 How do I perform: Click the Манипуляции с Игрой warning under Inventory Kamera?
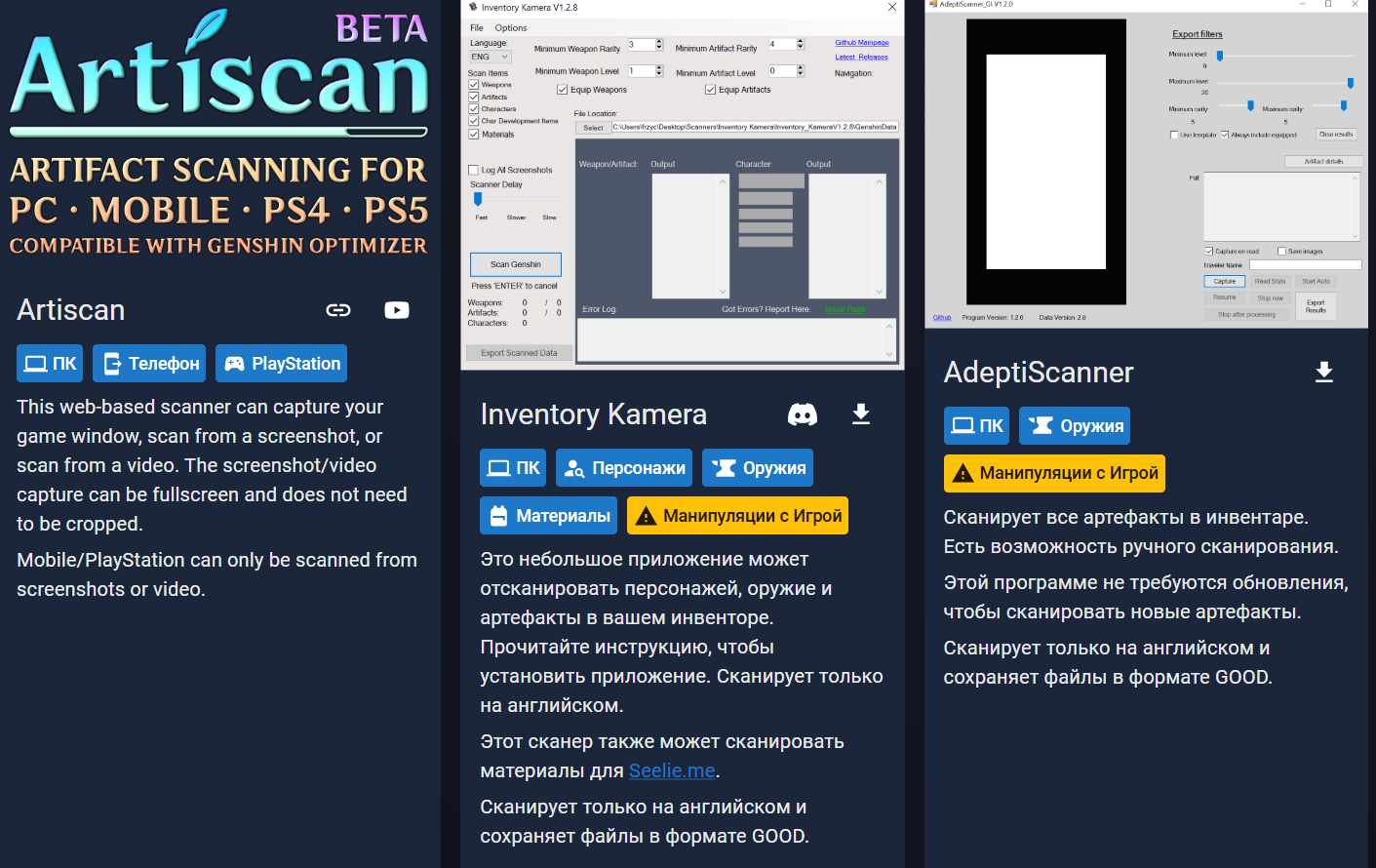(x=737, y=516)
